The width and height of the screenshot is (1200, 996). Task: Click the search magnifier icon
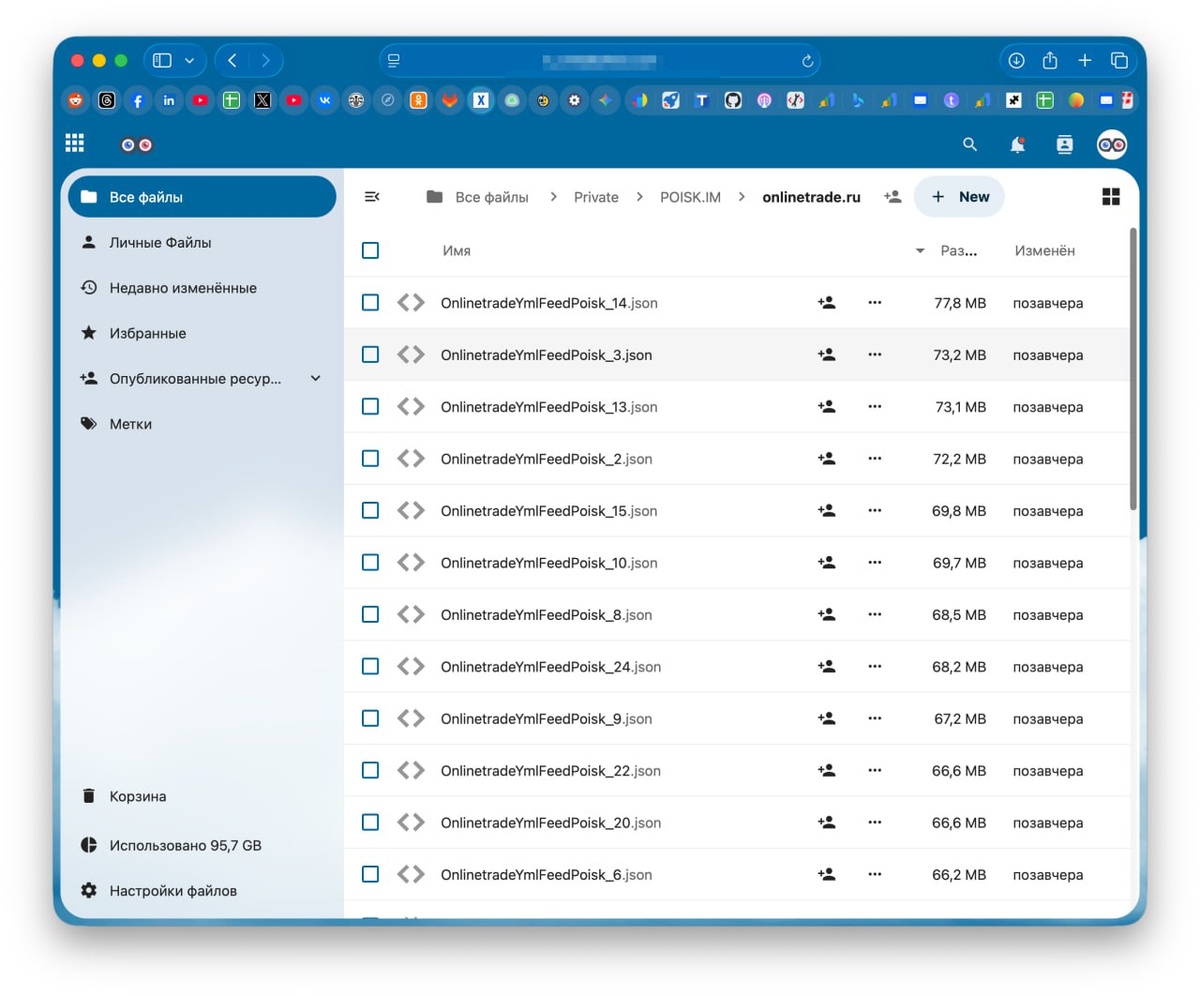(x=969, y=144)
